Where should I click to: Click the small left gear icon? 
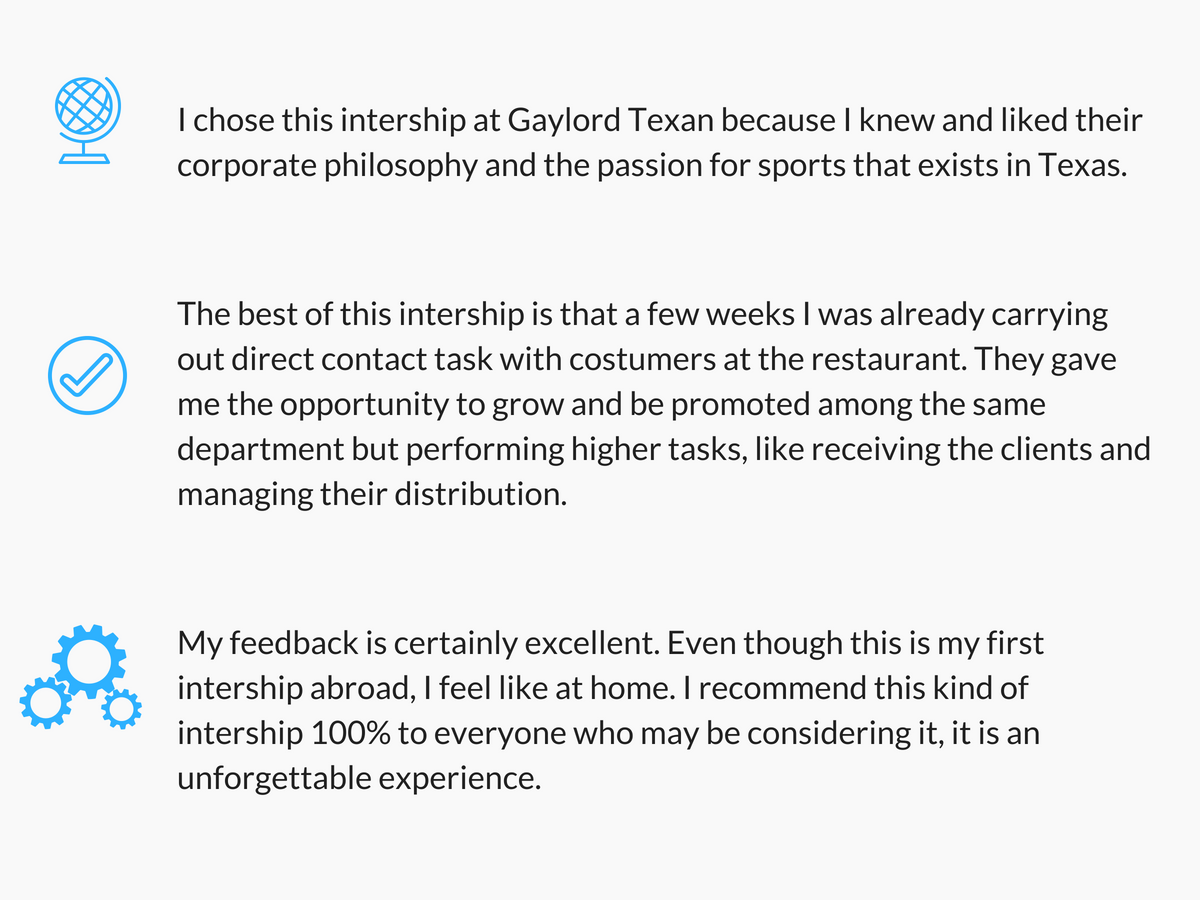click(44, 702)
